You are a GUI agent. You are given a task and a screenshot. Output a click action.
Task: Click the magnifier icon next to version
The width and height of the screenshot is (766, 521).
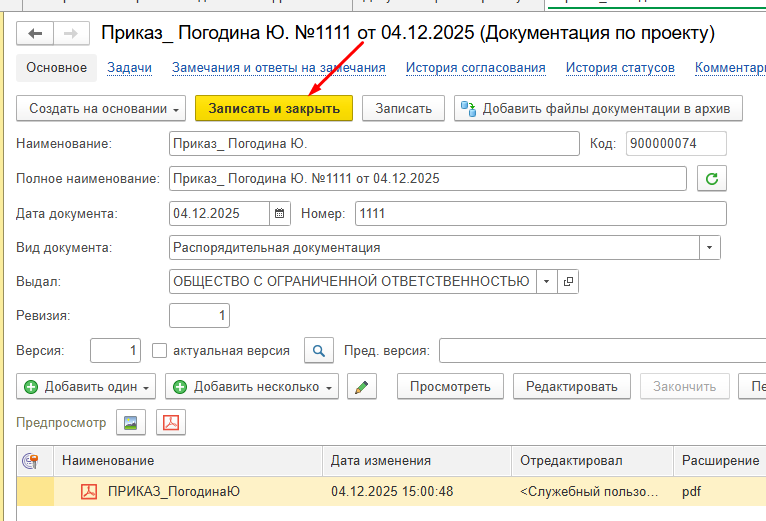[x=318, y=351]
